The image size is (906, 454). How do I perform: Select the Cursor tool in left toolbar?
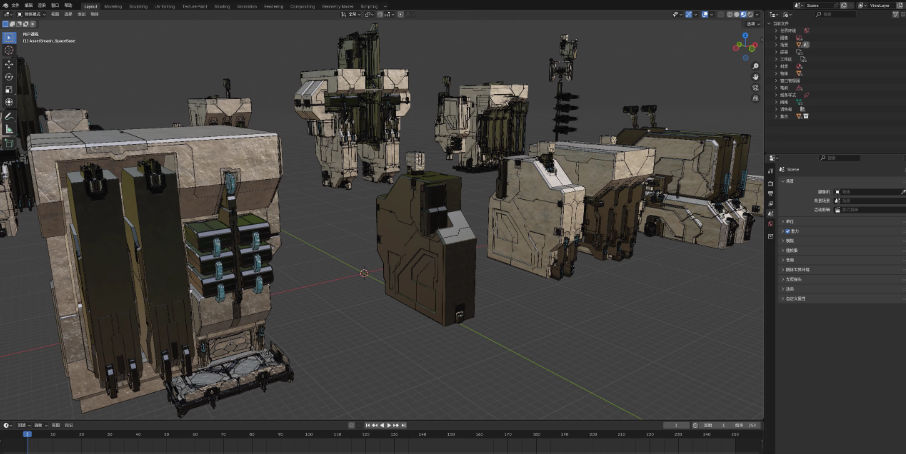pyautogui.click(x=9, y=50)
